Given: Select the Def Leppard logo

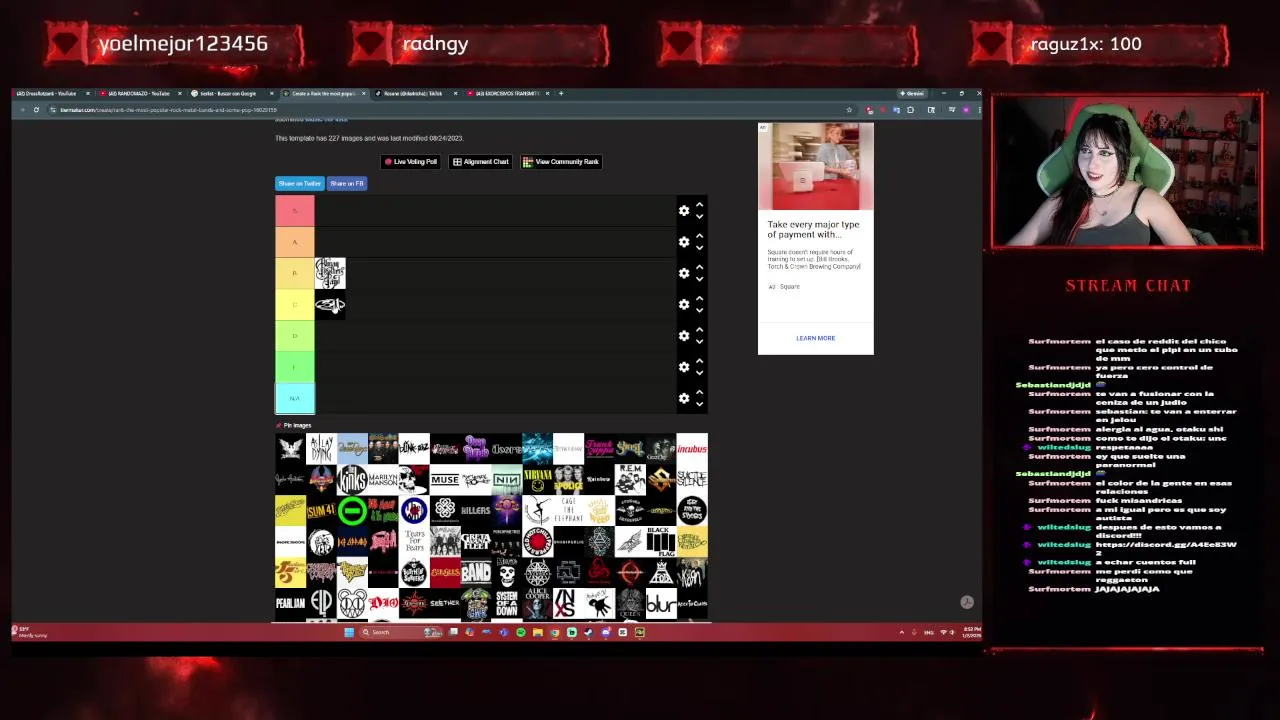Looking at the screenshot, I should pyautogui.click(x=352, y=541).
